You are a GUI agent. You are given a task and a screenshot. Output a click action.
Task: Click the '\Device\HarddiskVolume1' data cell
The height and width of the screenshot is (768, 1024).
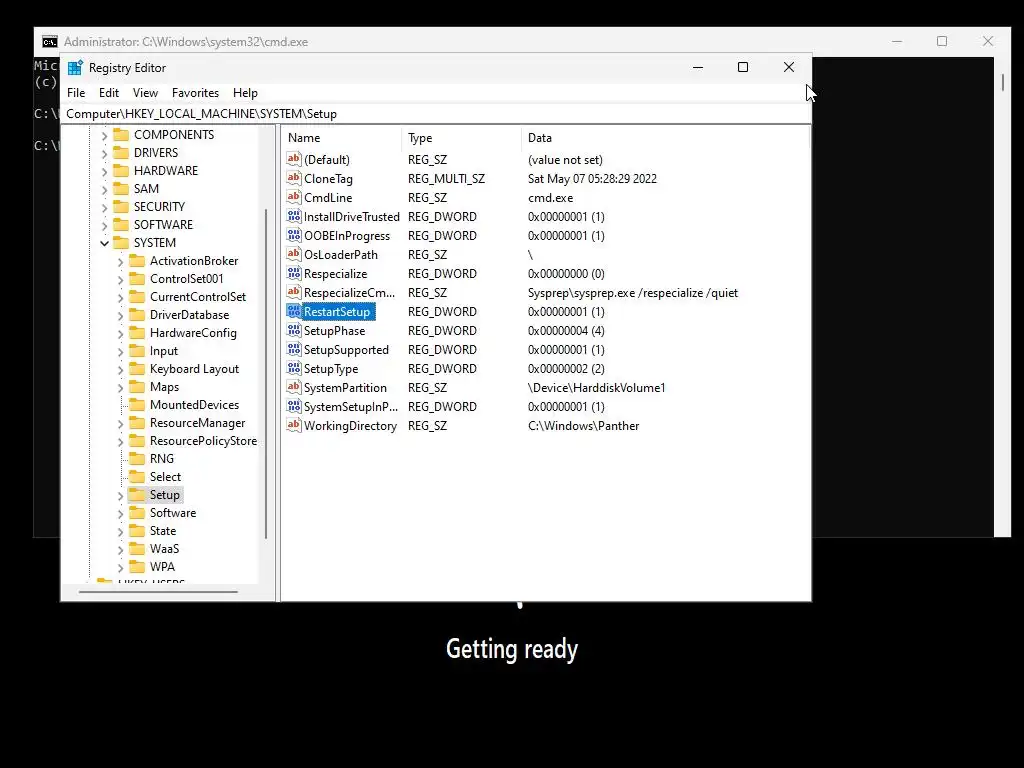[596, 388]
